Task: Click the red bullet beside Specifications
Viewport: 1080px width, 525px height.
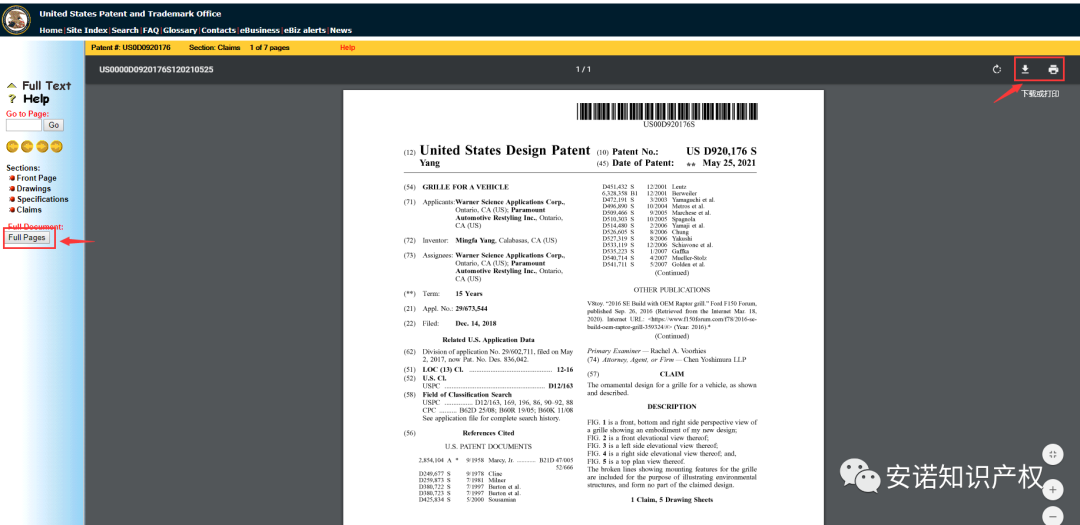Action: (12, 200)
